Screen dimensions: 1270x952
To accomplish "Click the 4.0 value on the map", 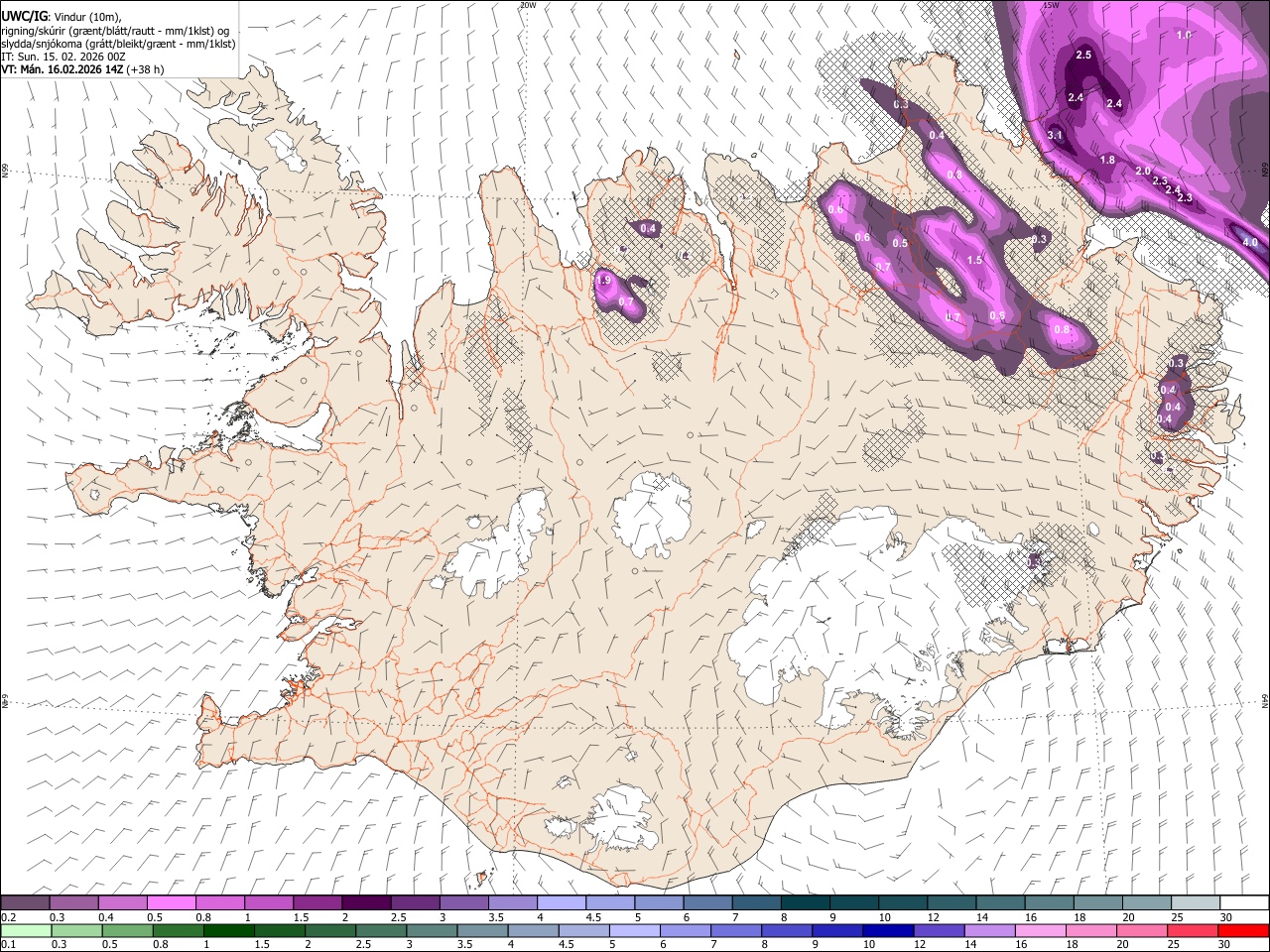I will 1250,242.
